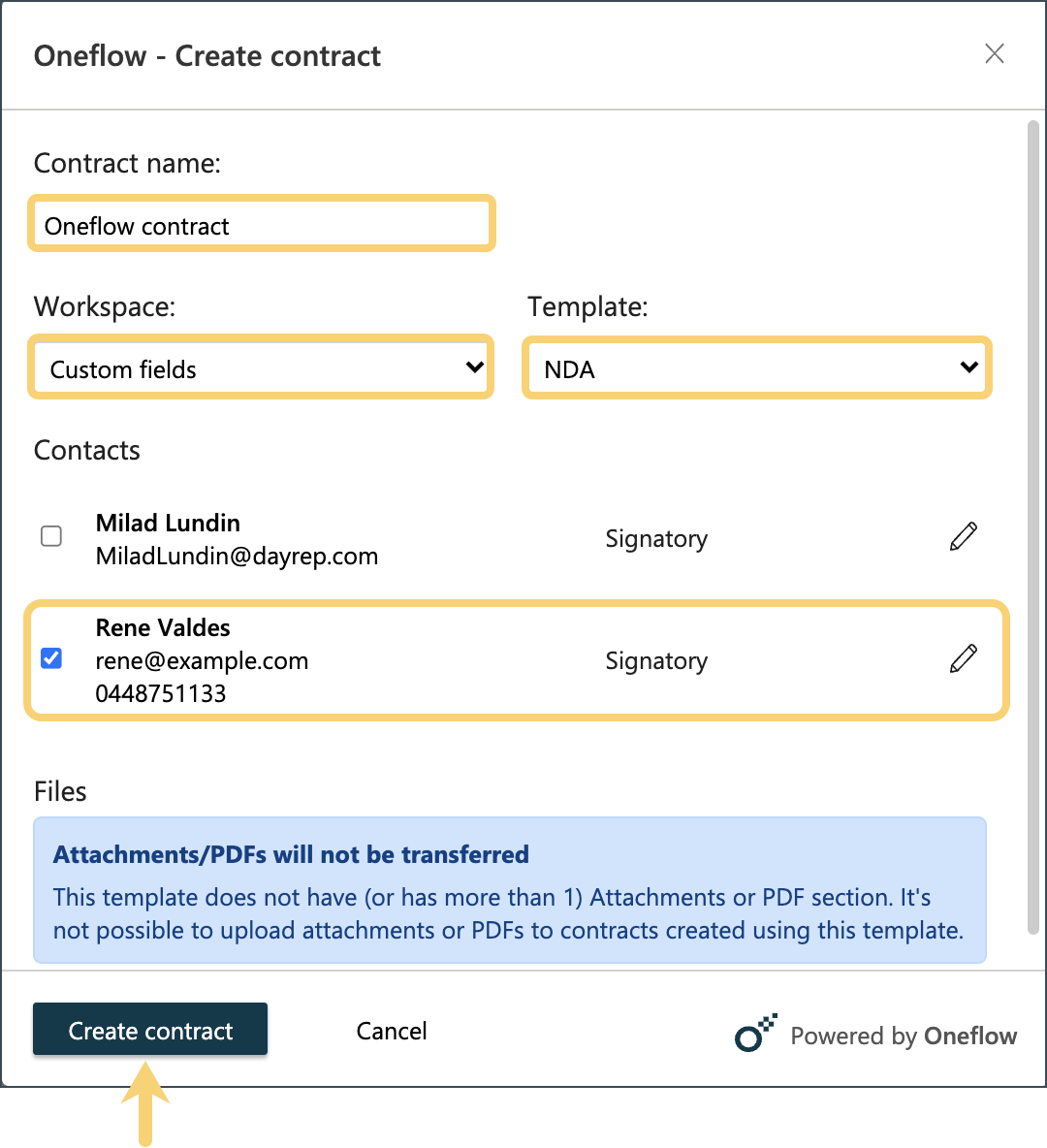Select MiladLundin@dayrep.com email text
This screenshot has height=1148, width=1047.
coord(237,557)
